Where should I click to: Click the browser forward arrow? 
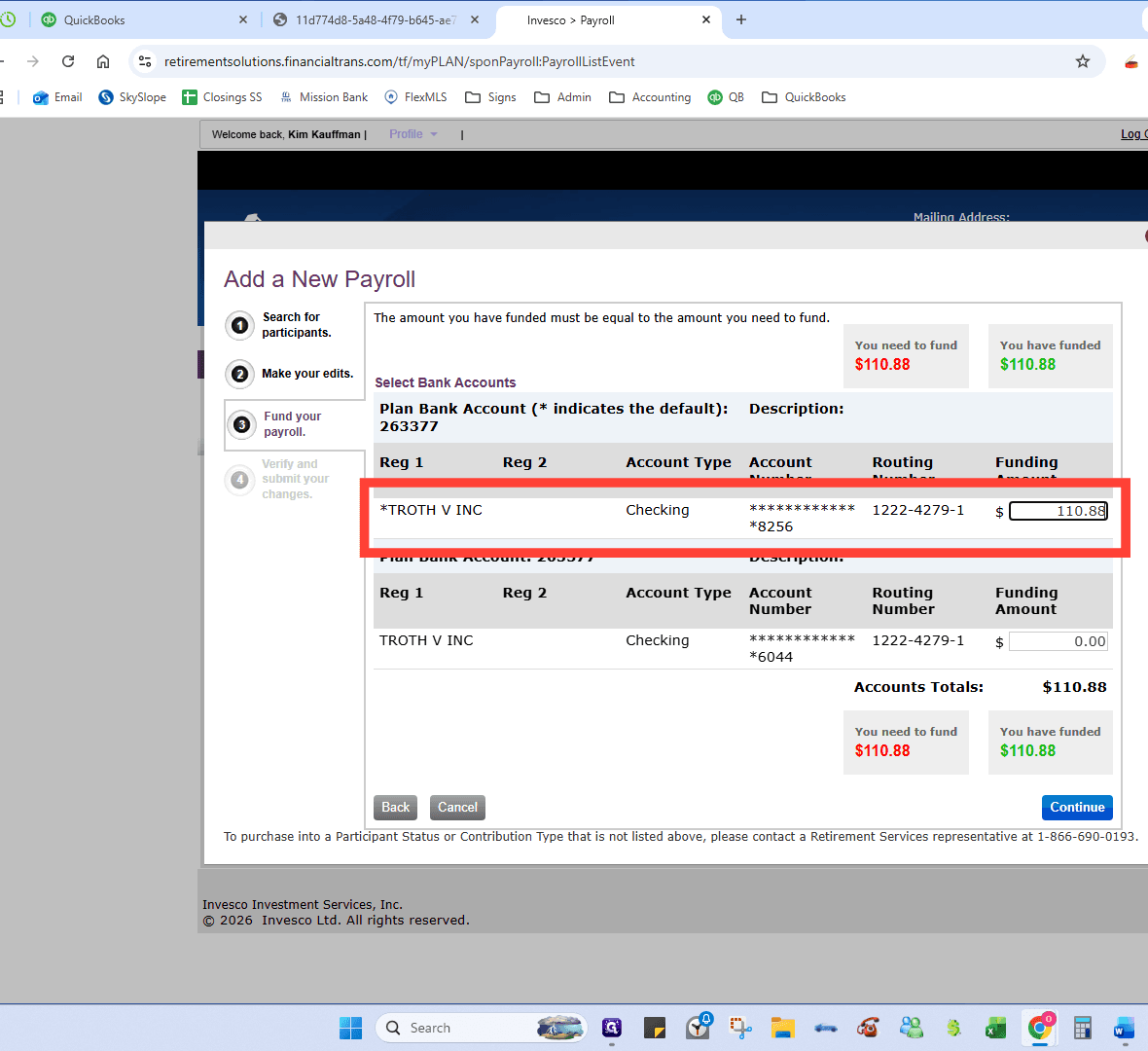tap(33, 61)
